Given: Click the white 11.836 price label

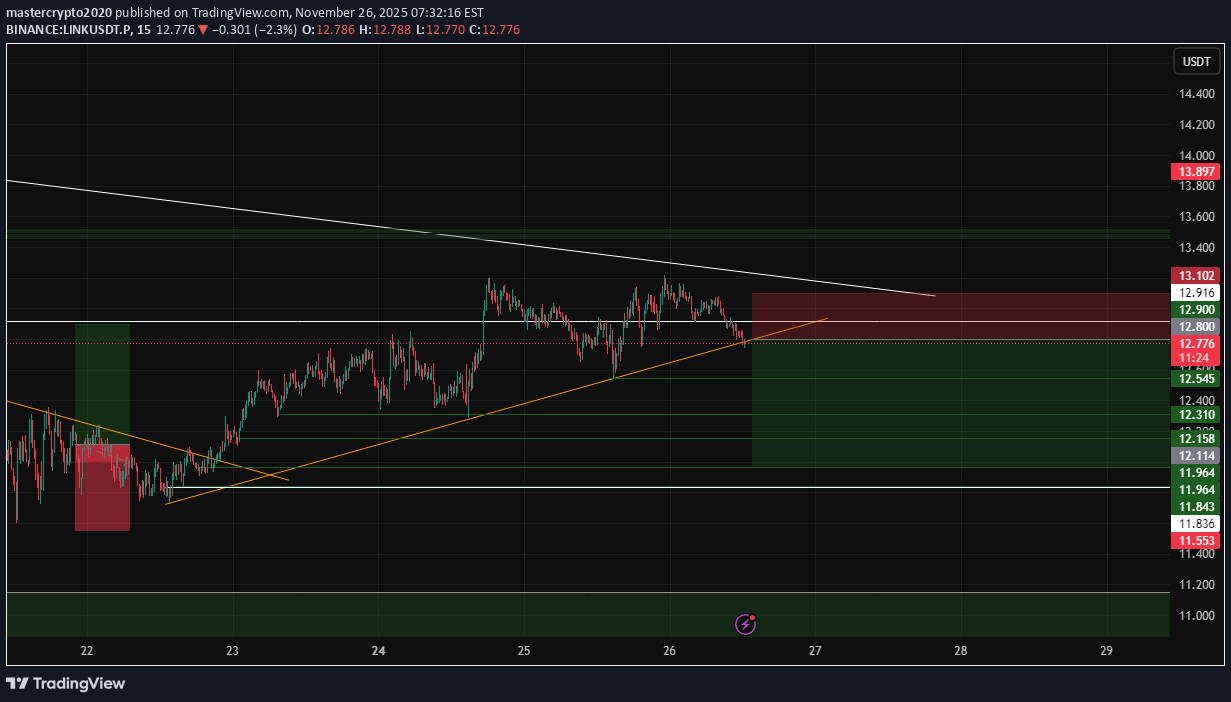Looking at the screenshot, I should click(x=1196, y=523).
